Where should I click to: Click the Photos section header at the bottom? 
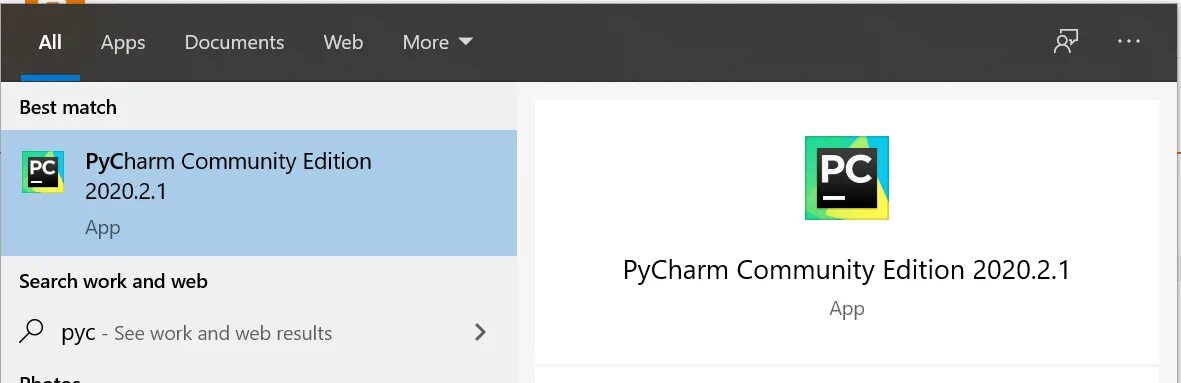coord(50,379)
